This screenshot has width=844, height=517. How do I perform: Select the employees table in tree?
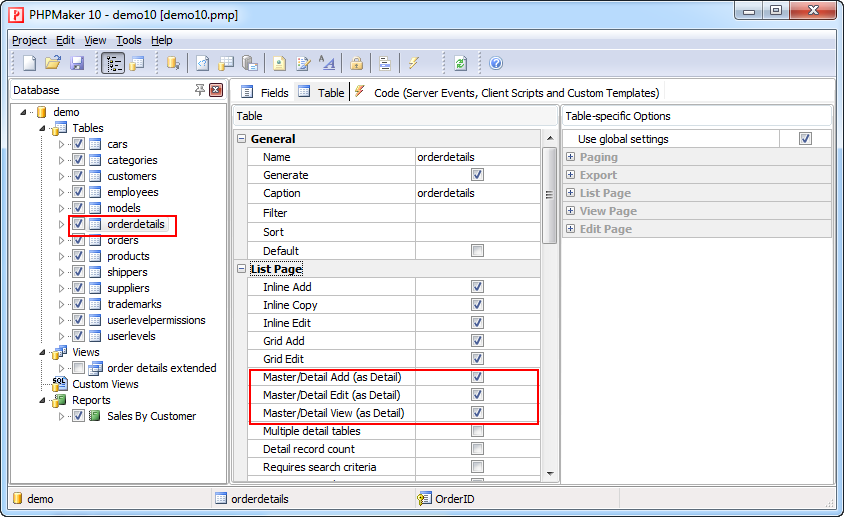click(132, 192)
